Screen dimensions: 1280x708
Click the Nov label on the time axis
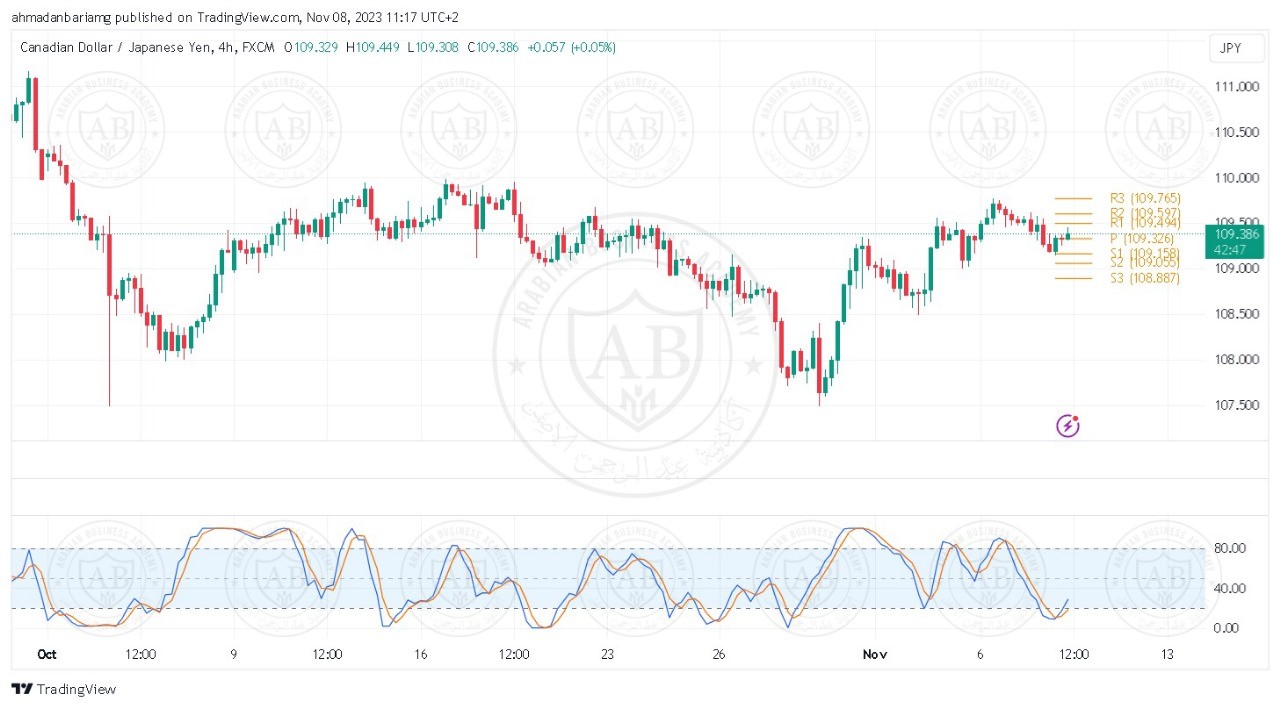click(875, 654)
